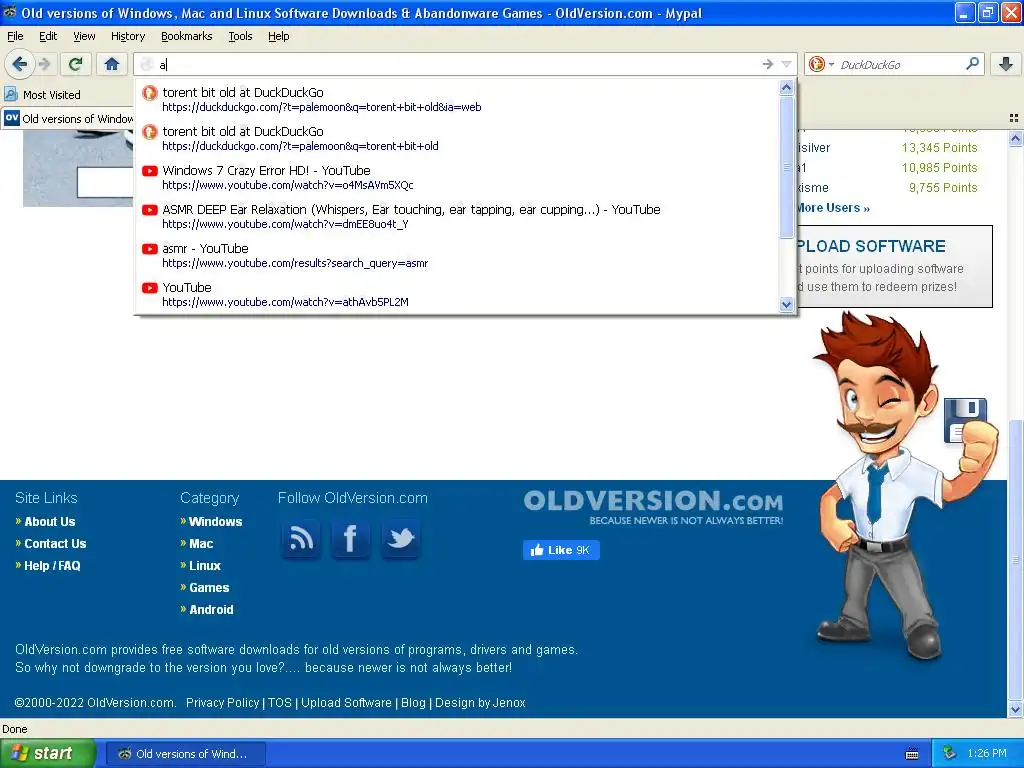The width and height of the screenshot is (1024, 768).
Task: Click the Most Visited bookmark folder
Action: 43,95
